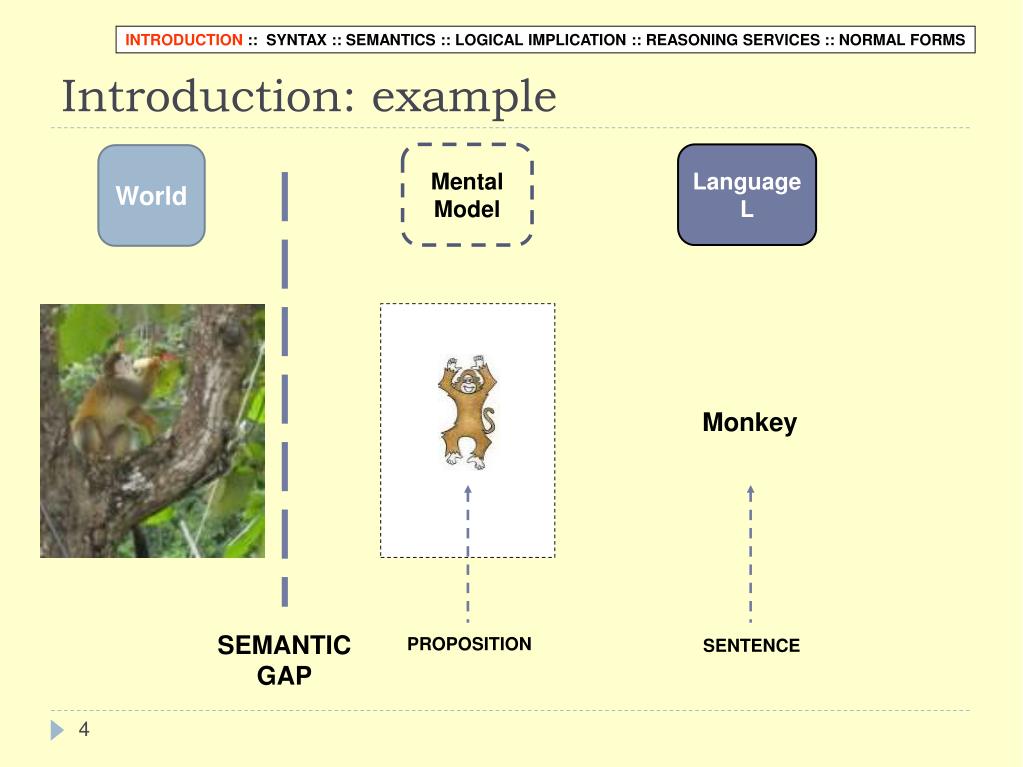This screenshot has width=1023, height=767.
Task: Click the blue triangle bullet beside page number
Action: (x=57, y=731)
